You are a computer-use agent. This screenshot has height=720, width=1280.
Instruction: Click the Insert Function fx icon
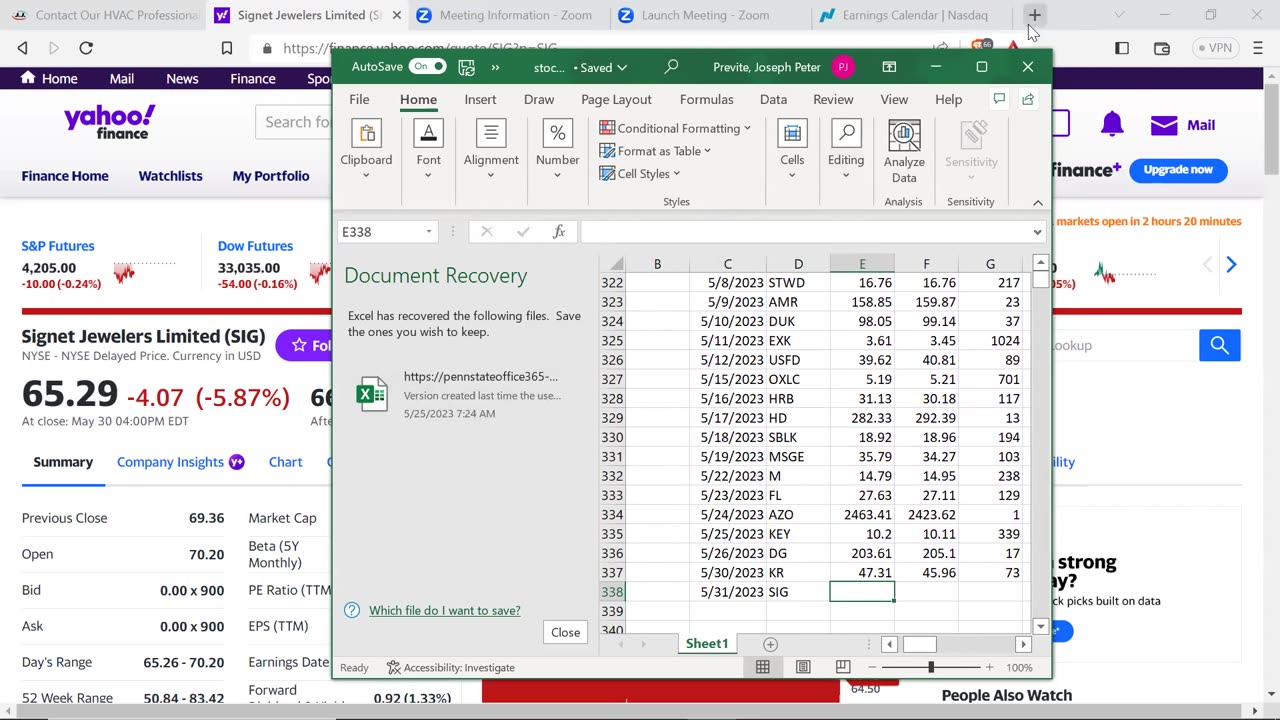(559, 232)
